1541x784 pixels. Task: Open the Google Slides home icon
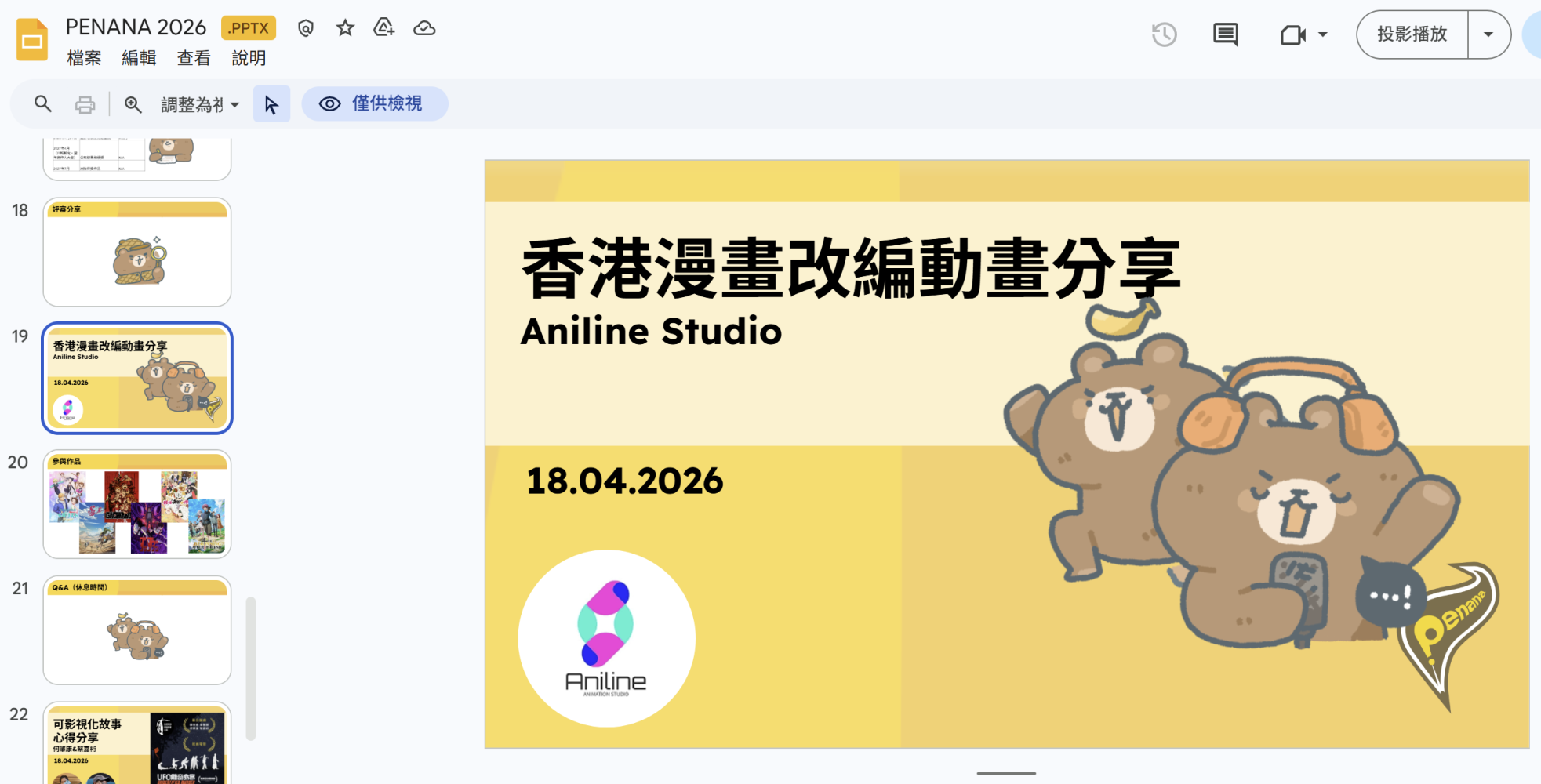pos(32,39)
